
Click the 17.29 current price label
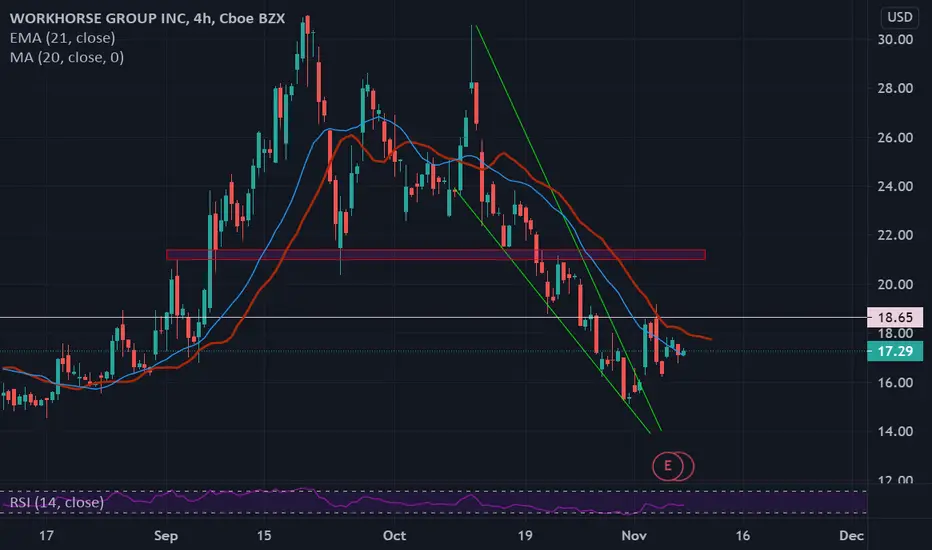point(895,351)
